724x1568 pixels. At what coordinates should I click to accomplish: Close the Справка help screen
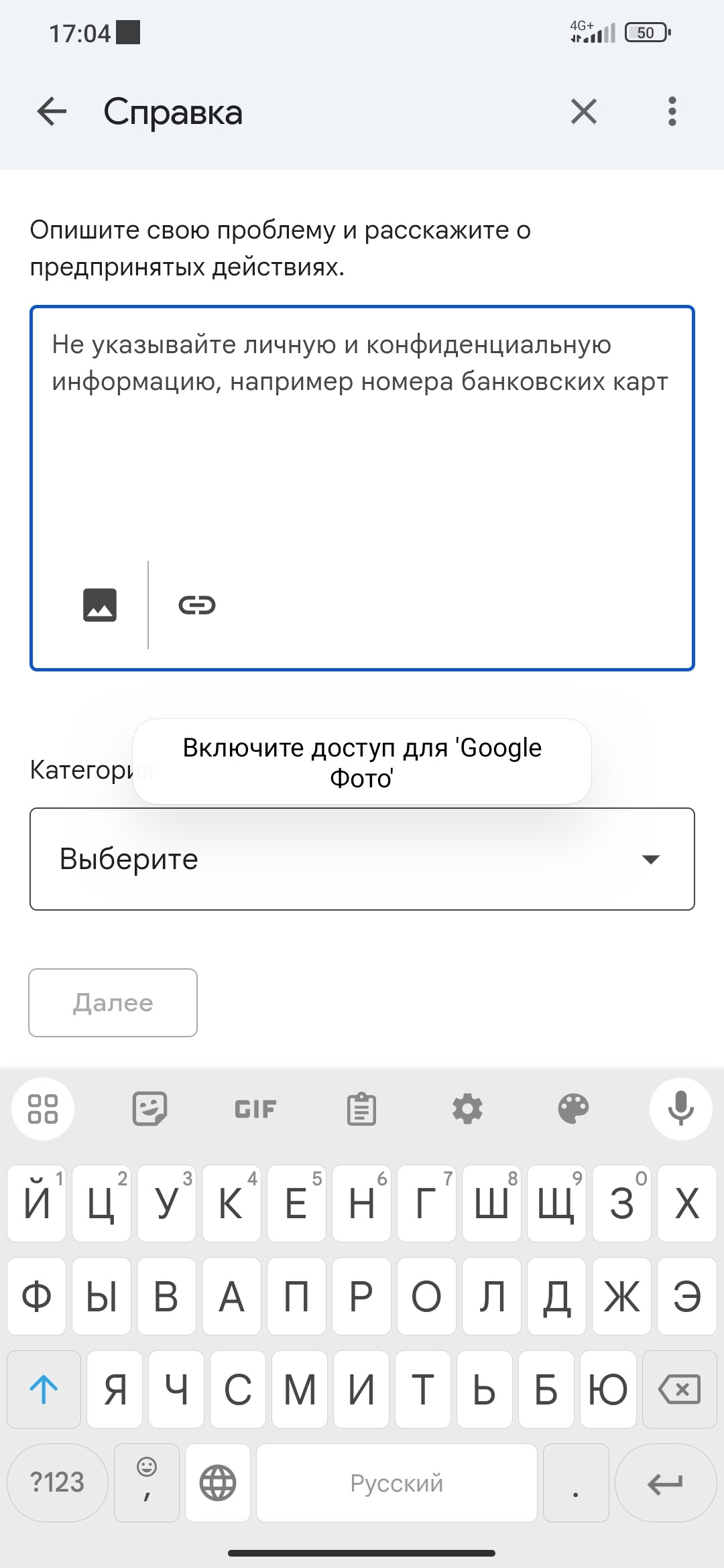[584, 111]
